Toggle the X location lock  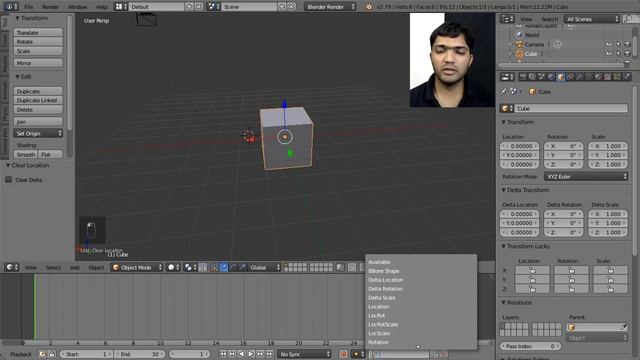pos(532,270)
